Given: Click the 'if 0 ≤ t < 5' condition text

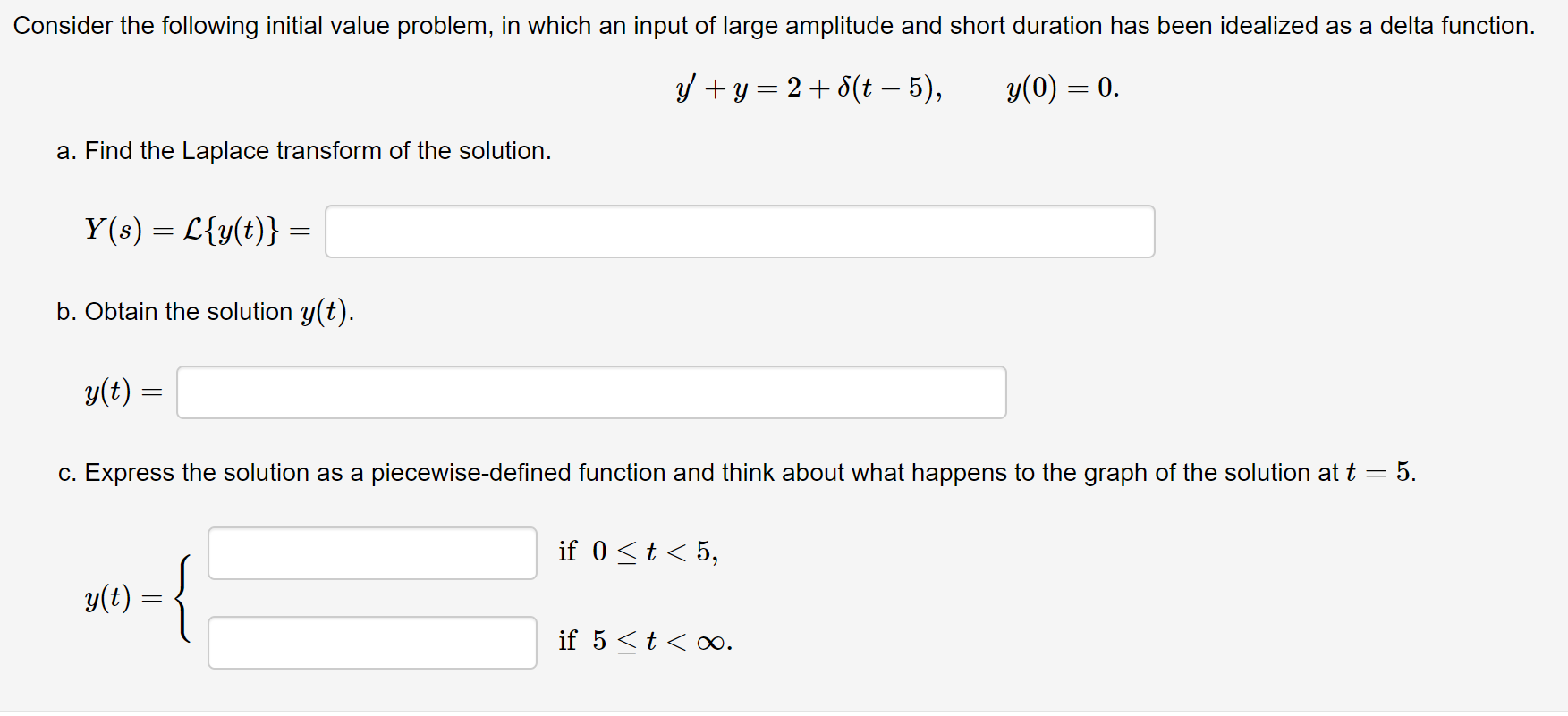Looking at the screenshot, I should click(639, 552).
